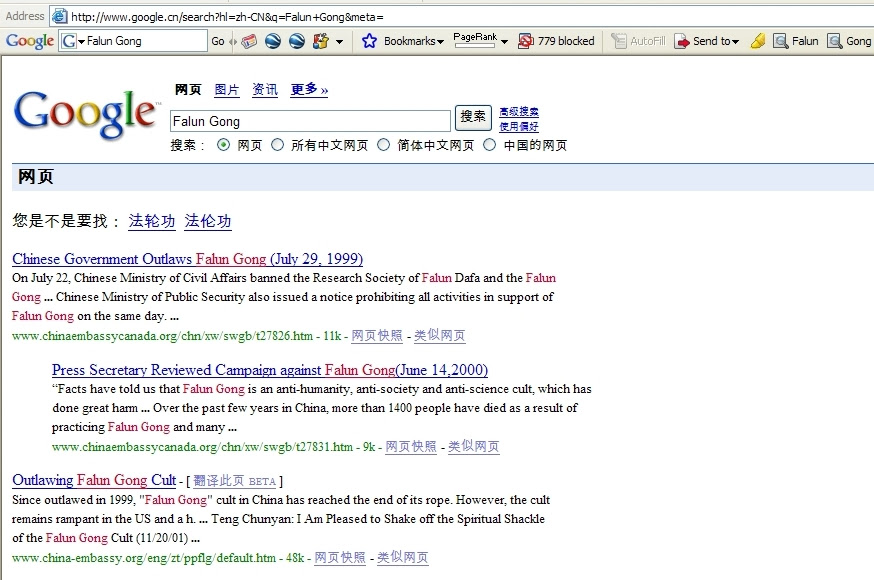Open Chinese Government Outlaws Falun Gong result
The width and height of the screenshot is (874, 580).
pyautogui.click(x=187, y=259)
